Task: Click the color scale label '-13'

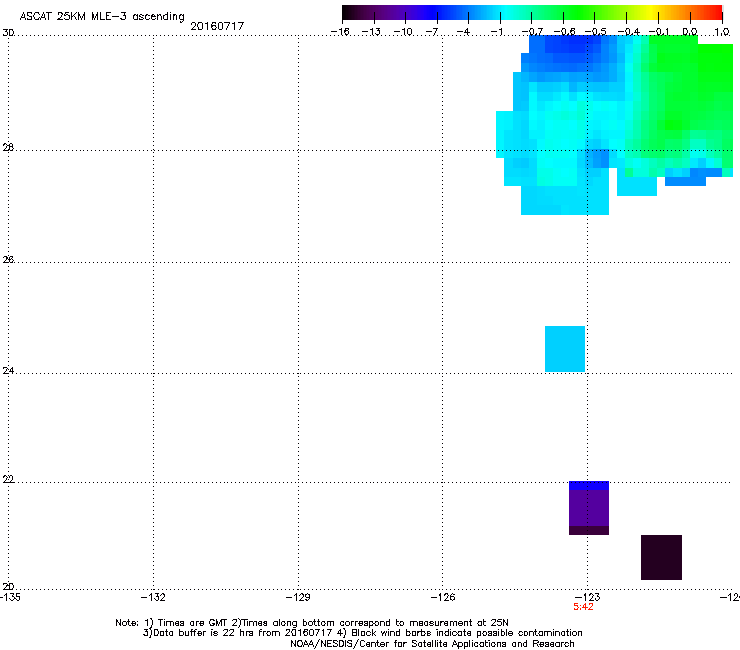Action: pyautogui.click(x=371, y=32)
